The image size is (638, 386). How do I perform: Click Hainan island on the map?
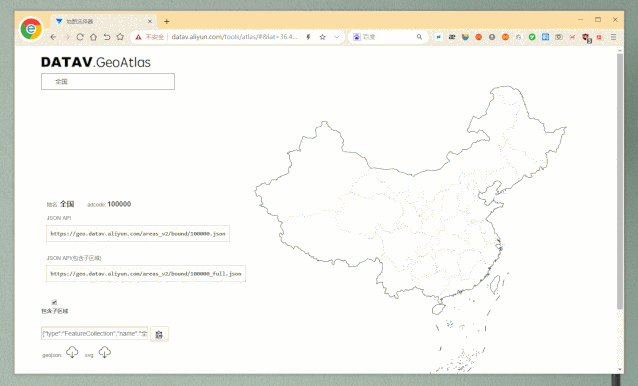pos(439,309)
